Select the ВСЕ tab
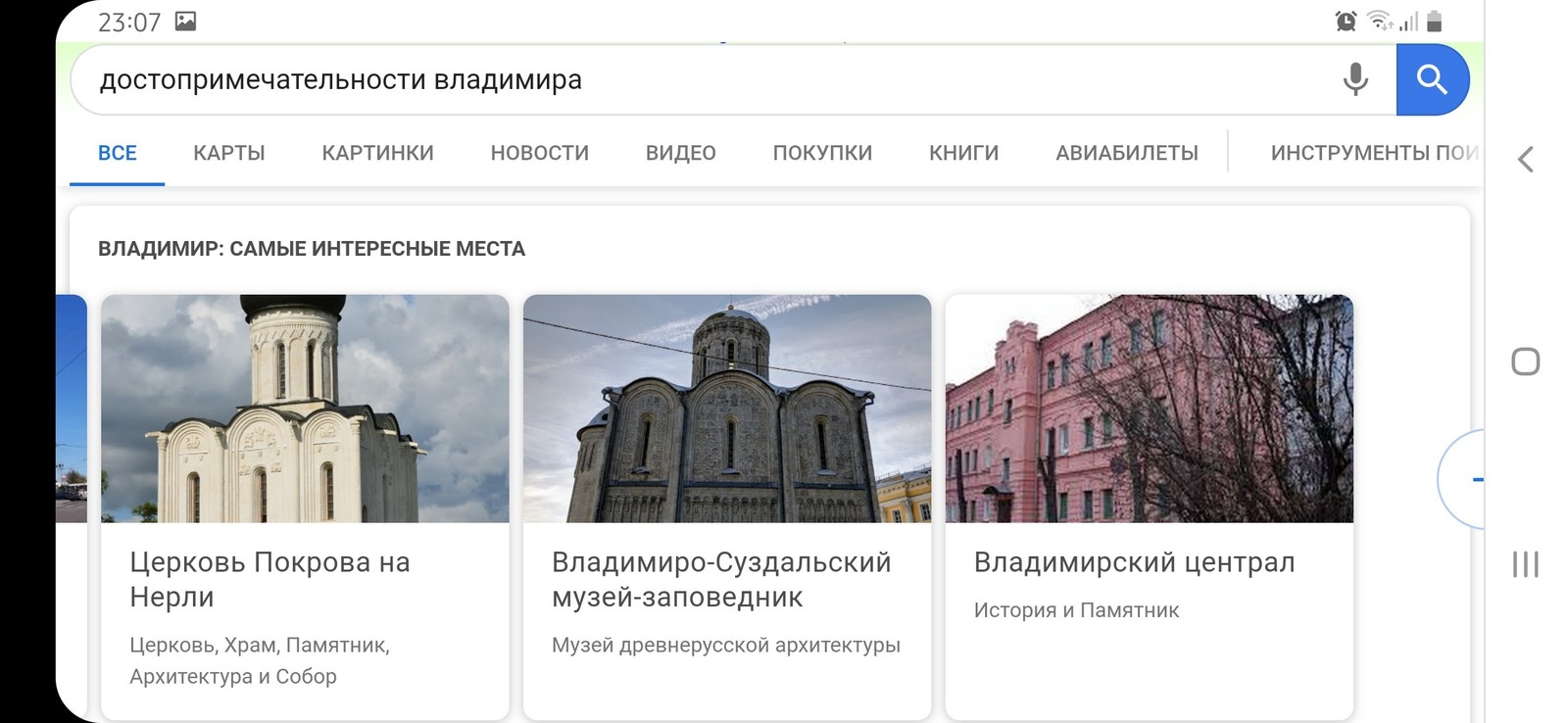Screen dimensions: 1568x723 pos(118,153)
